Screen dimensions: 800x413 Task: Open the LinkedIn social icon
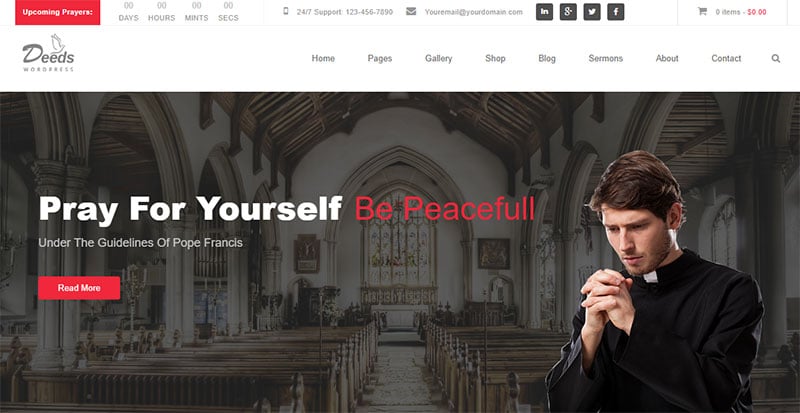(x=544, y=12)
